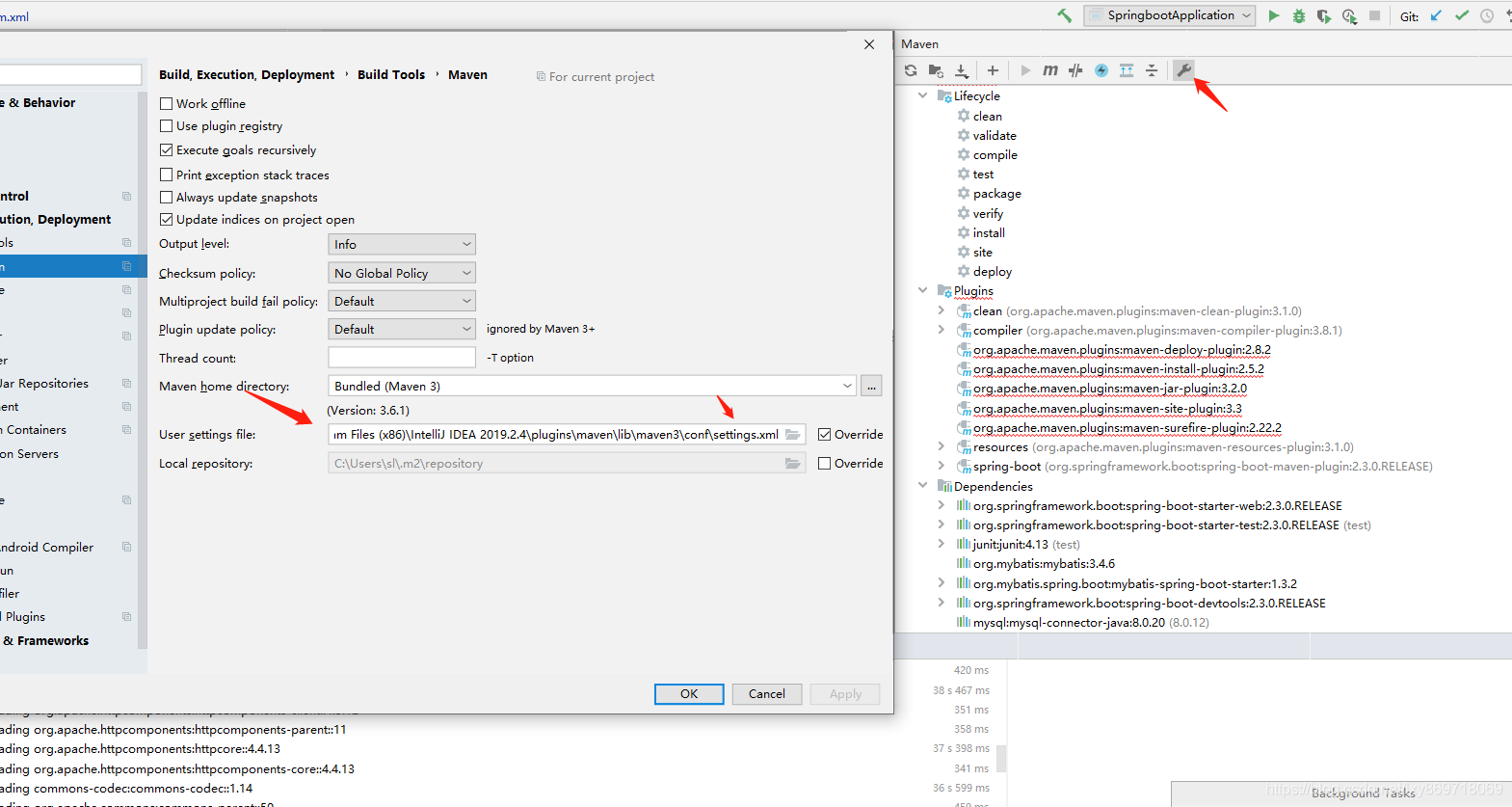
Task: Enable Print exception stack traces checkbox
Action: tap(166, 175)
